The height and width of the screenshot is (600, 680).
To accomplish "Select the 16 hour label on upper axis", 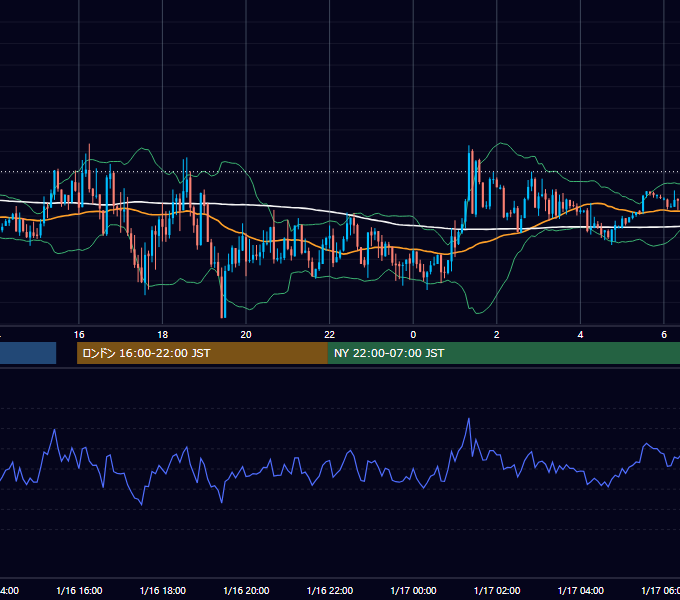I will tap(79, 335).
